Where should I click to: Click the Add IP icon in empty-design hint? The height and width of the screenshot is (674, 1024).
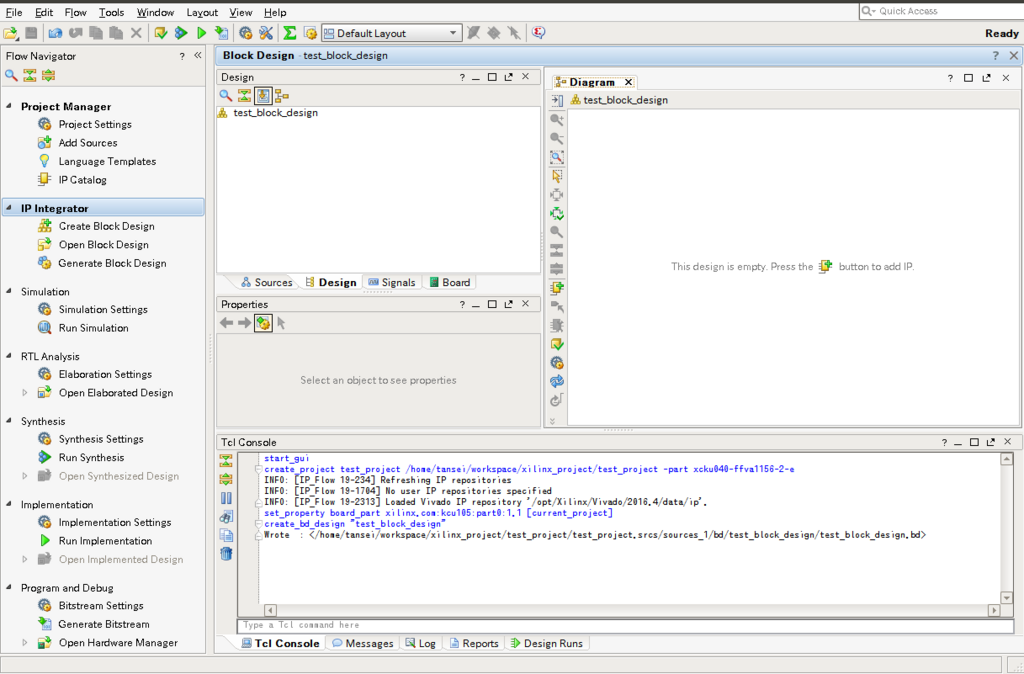825,266
